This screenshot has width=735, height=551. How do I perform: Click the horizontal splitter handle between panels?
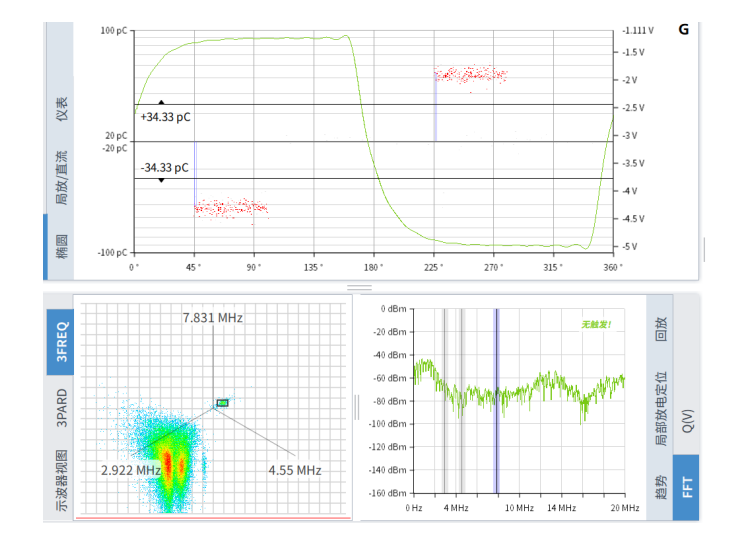pos(358,287)
